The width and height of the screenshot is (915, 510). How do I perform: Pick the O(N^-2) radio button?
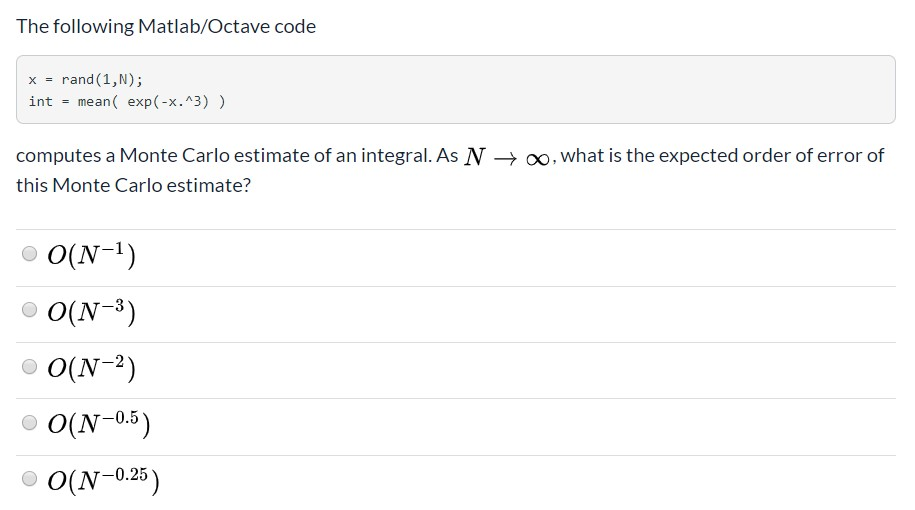pyautogui.click(x=29, y=366)
